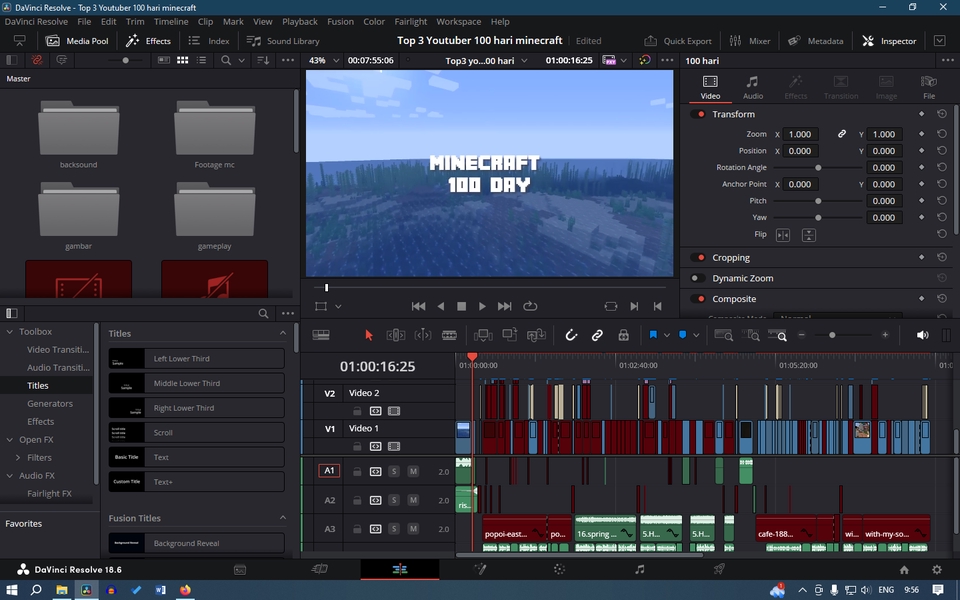The image size is (960, 600).
Task: Open the Metadata panel
Action: [816, 41]
